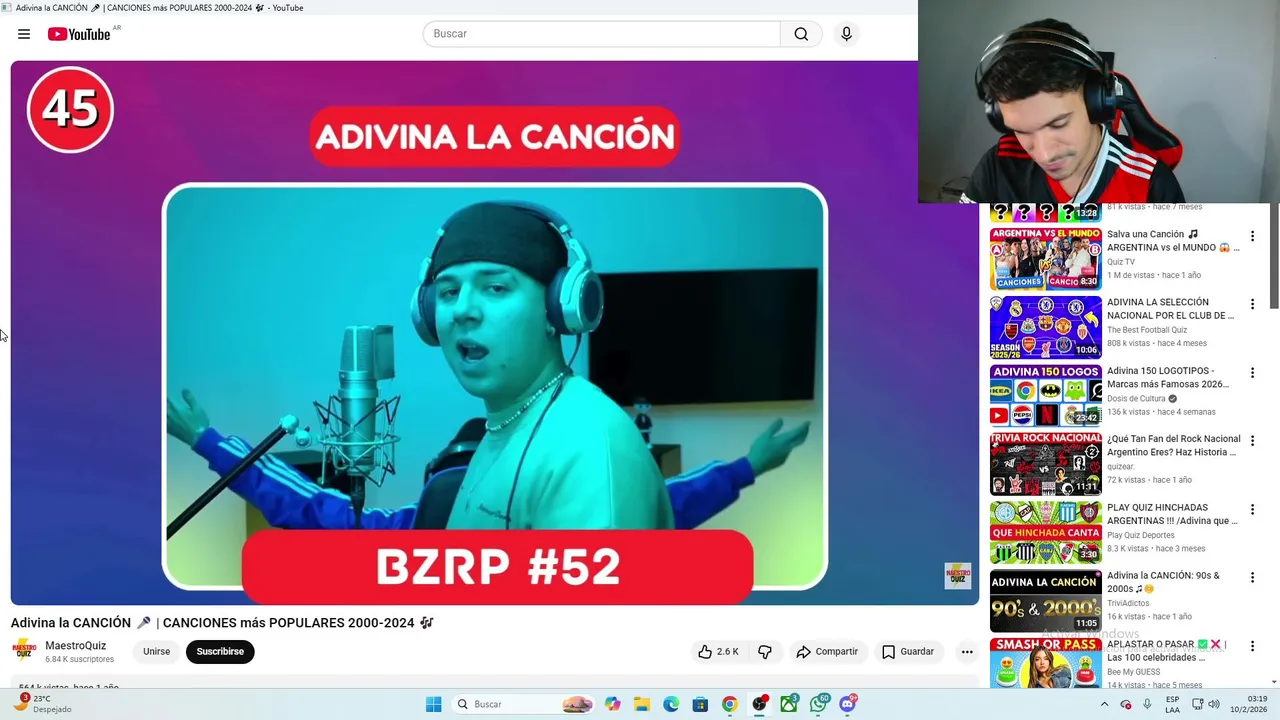
Task: Open MaestroQuiz channel avatar
Action: [25, 651]
